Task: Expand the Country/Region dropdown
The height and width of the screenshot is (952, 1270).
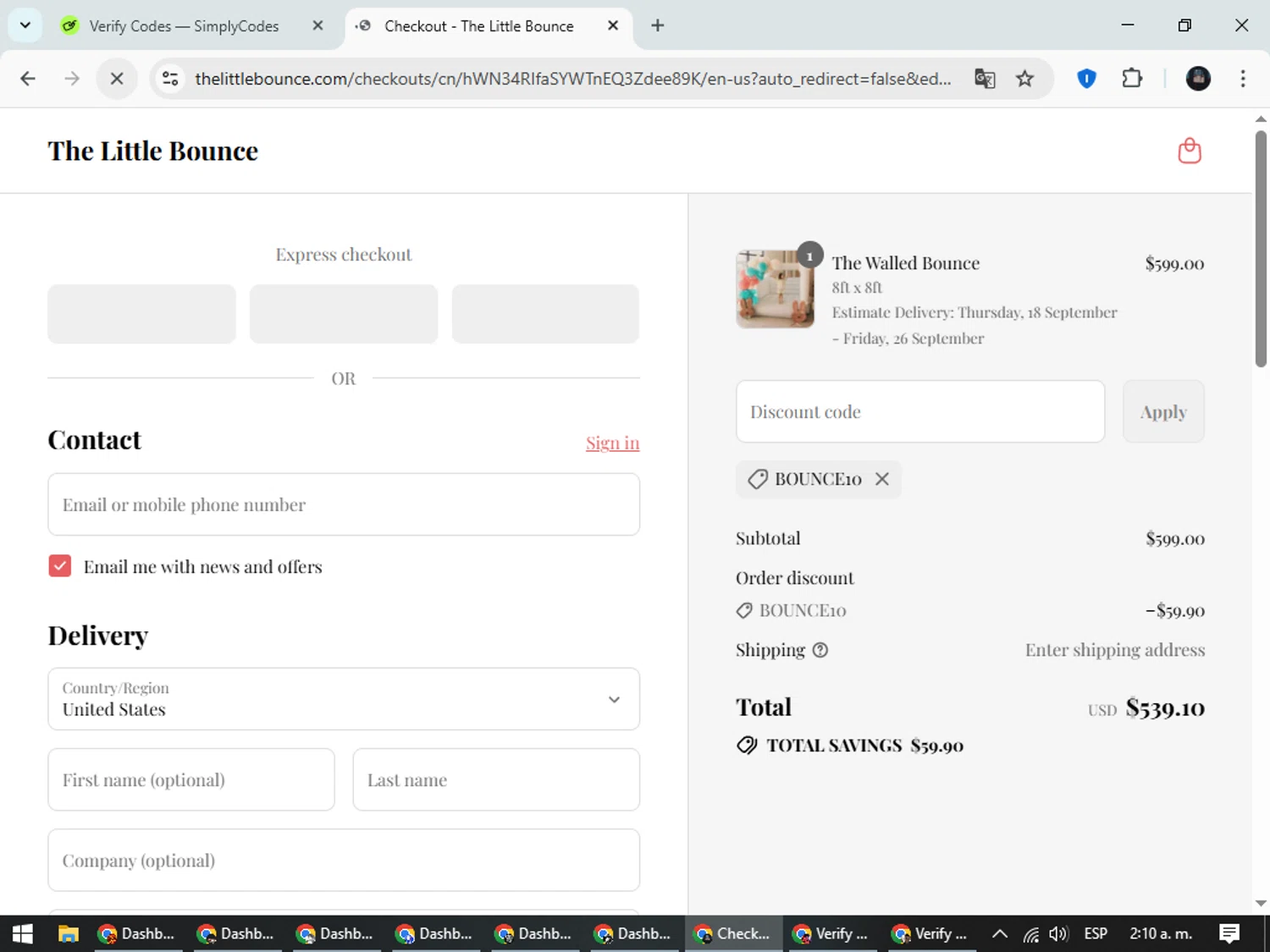Action: point(344,699)
